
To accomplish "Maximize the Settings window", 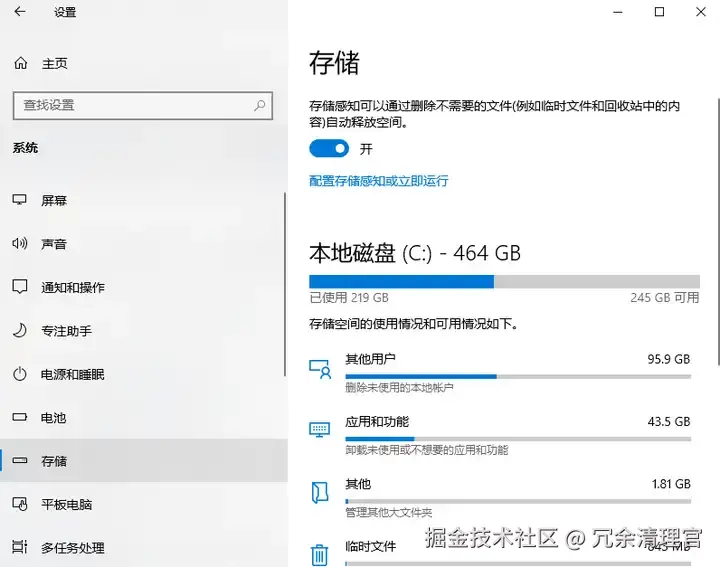I will click(x=659, y=12).
